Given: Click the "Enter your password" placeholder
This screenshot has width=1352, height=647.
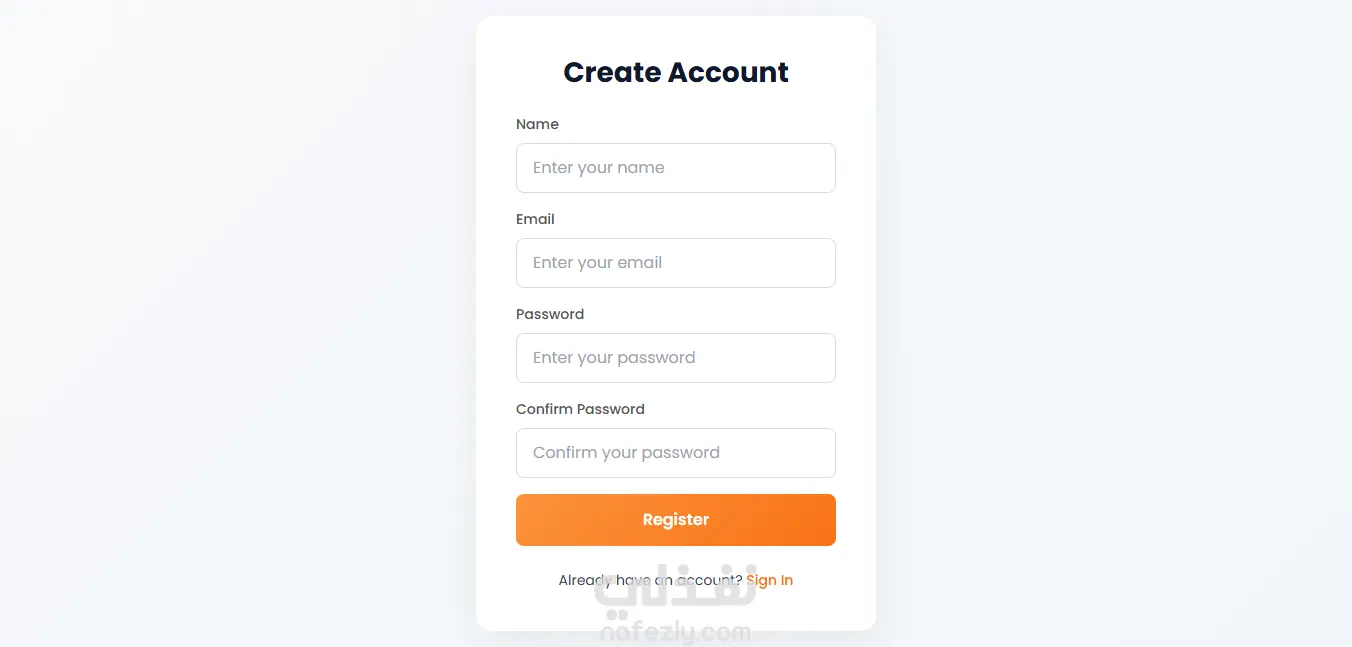Looking at the screenshot, I should coord(613,358).
